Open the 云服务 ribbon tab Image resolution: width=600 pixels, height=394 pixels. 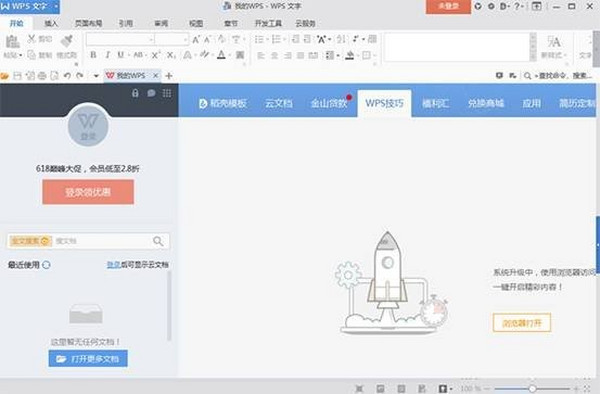tap(305, 23)
